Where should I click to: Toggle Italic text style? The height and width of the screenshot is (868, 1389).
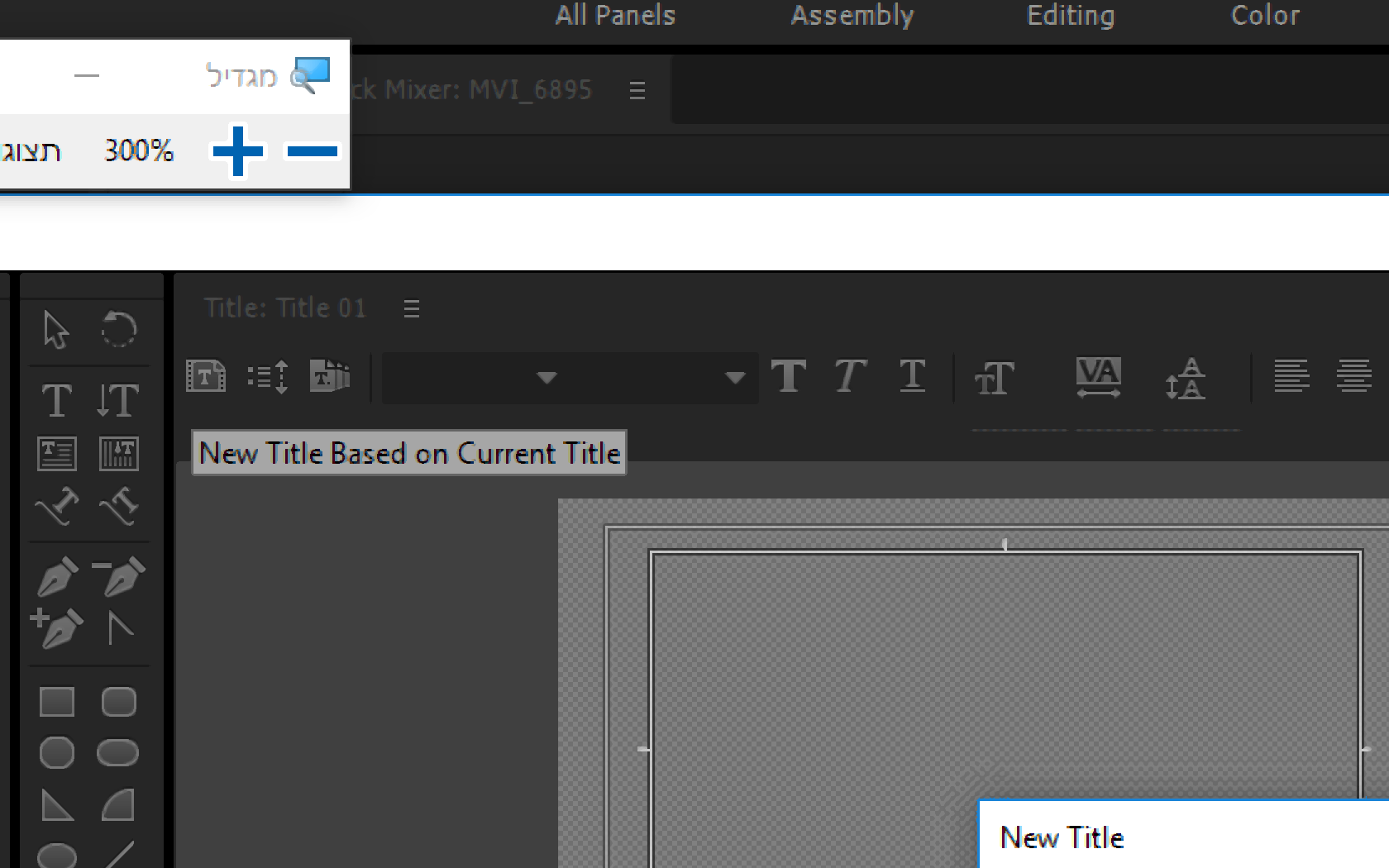tap(850, 376)
